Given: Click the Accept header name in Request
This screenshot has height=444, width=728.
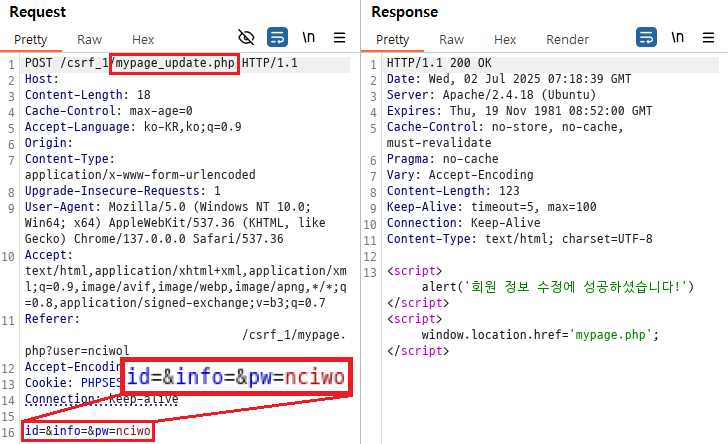Looking at the screenshot, I should click(49, 255).
